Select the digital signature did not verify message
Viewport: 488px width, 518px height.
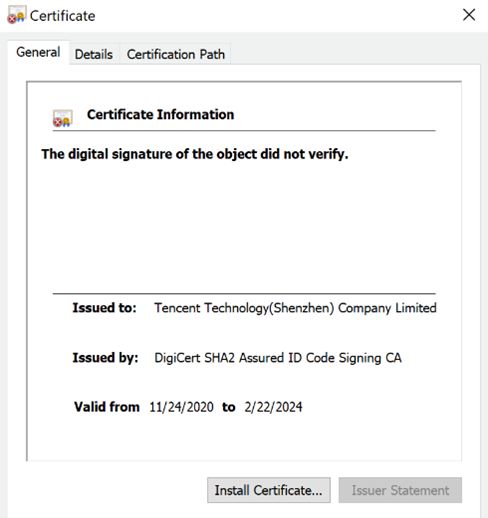coord(195,154)
